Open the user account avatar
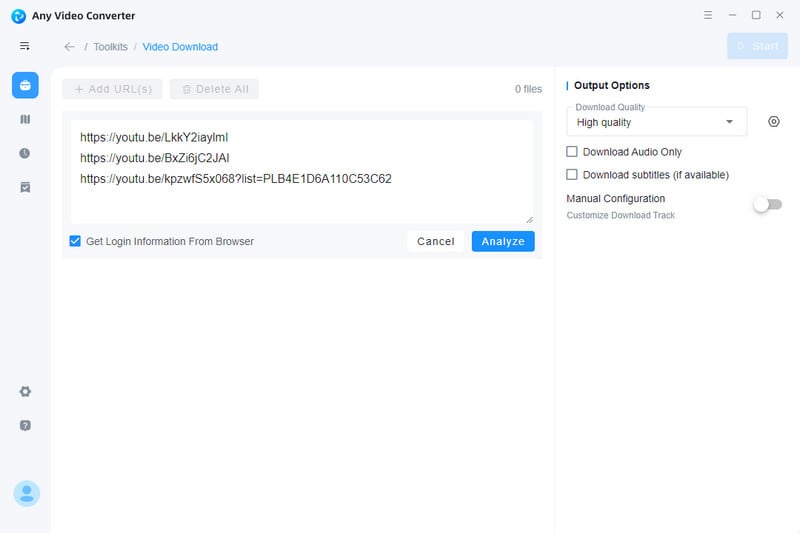 pyautogui.click(x=27, y=493)
